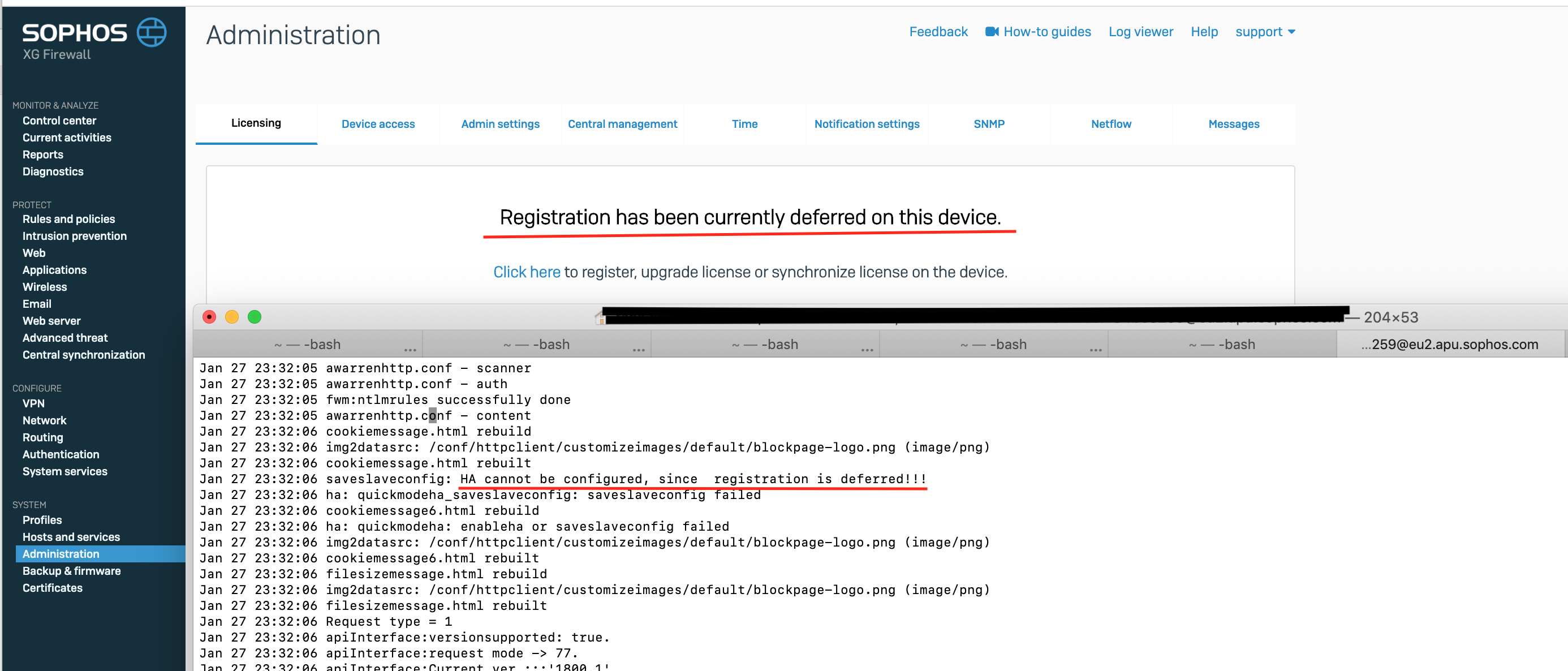
Task: Click the Feedback link
Action: click(x=938, y=32)
